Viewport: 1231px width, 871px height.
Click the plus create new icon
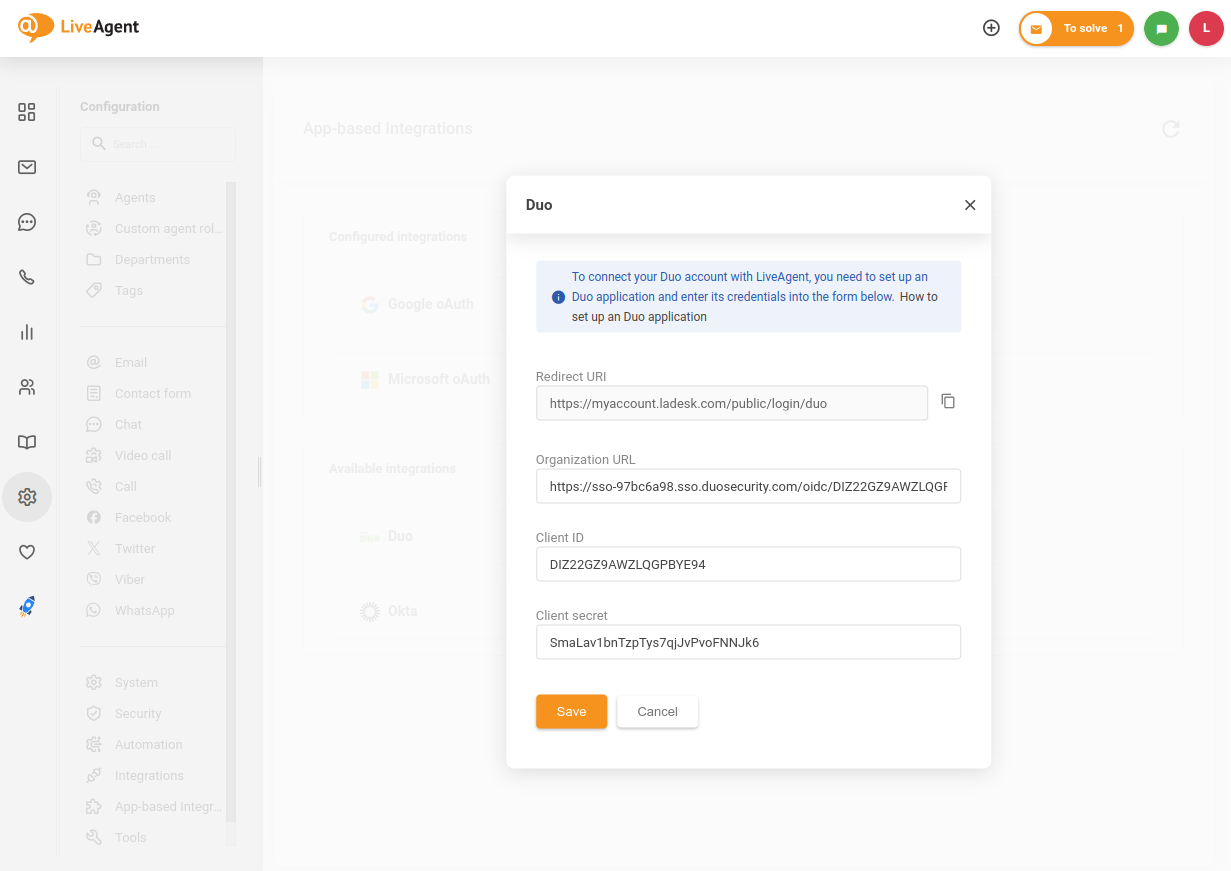click(991, 28)
